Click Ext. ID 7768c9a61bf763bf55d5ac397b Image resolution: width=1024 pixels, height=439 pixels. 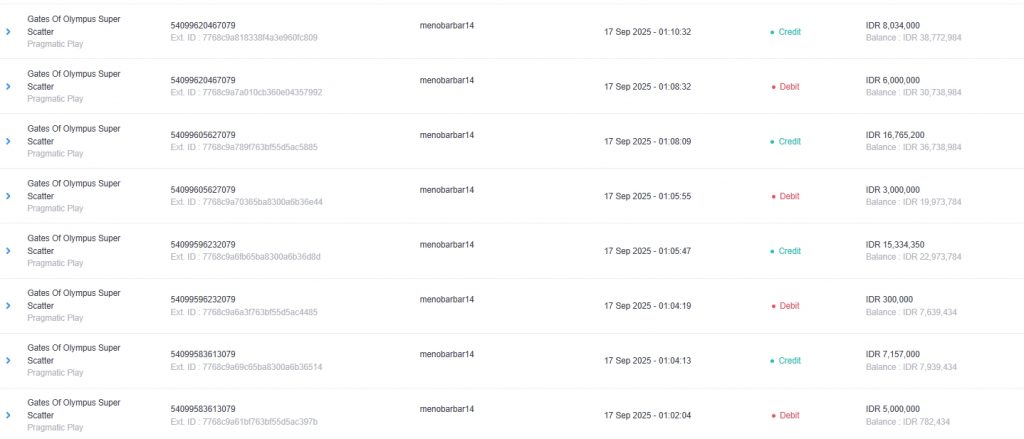click(244, 421)
